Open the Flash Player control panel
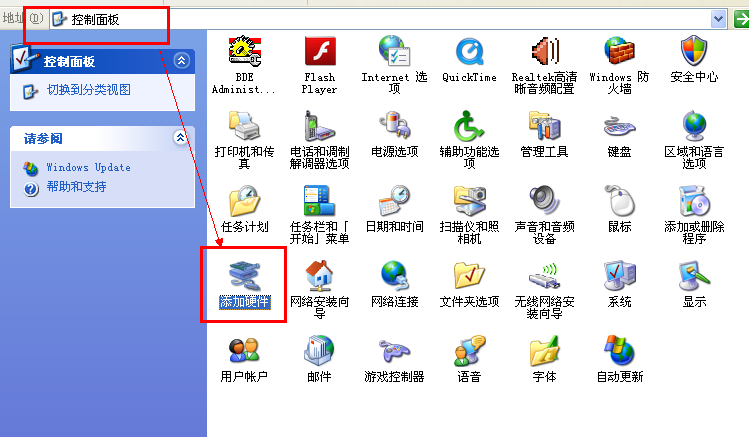 click(319, 51)
